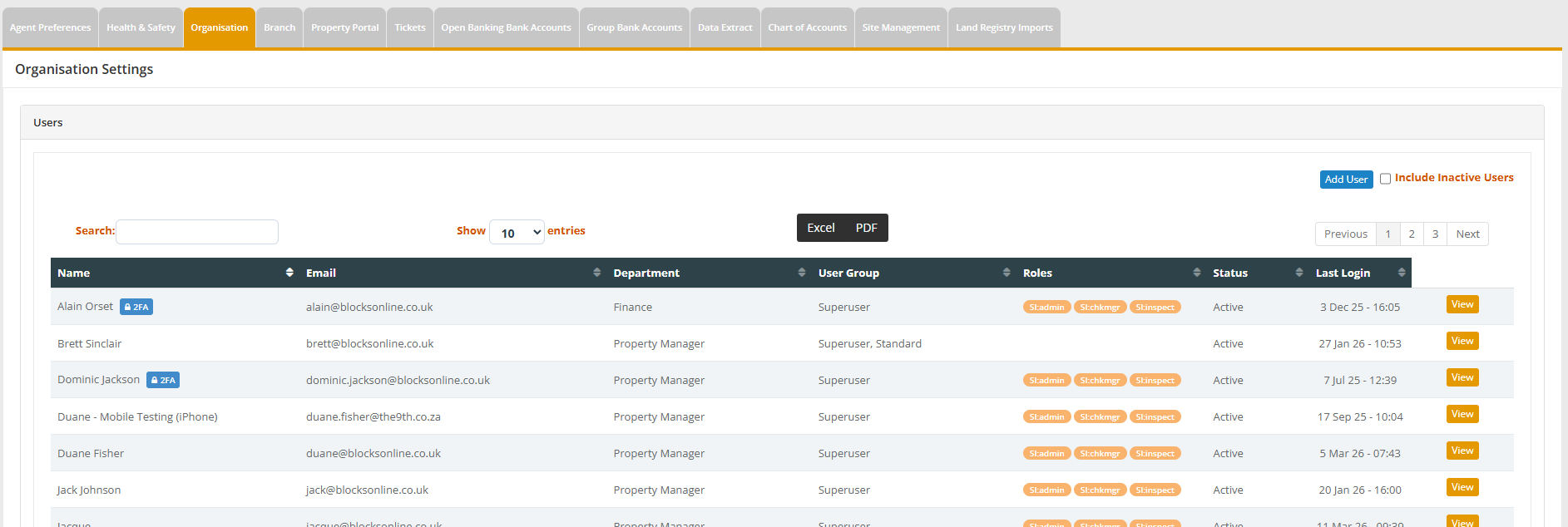Export the users table to Excel
This screenshot has width=1568, height=527.
(x=820, y=228)
